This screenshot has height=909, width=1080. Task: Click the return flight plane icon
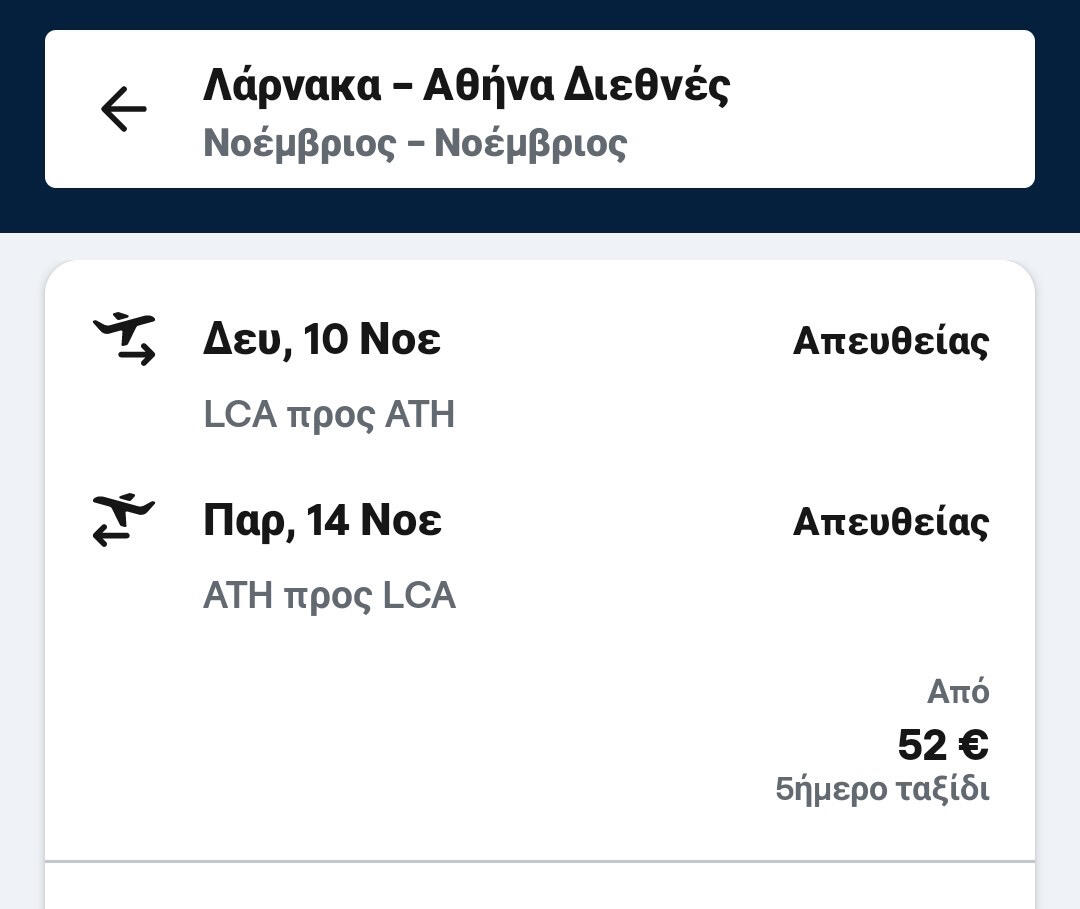coord(125,520)
